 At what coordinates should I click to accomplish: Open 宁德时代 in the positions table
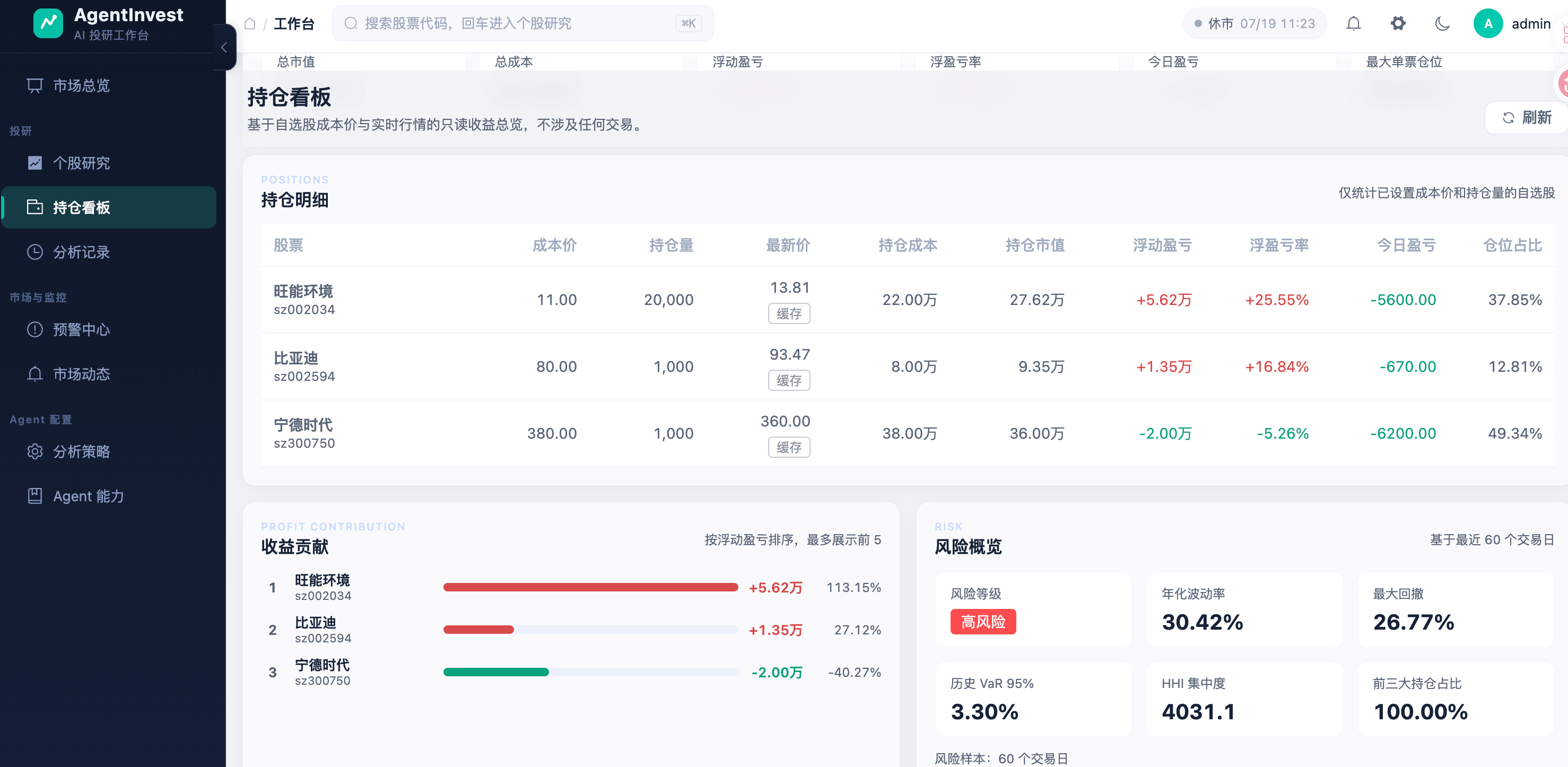click(x=303, y=425)
